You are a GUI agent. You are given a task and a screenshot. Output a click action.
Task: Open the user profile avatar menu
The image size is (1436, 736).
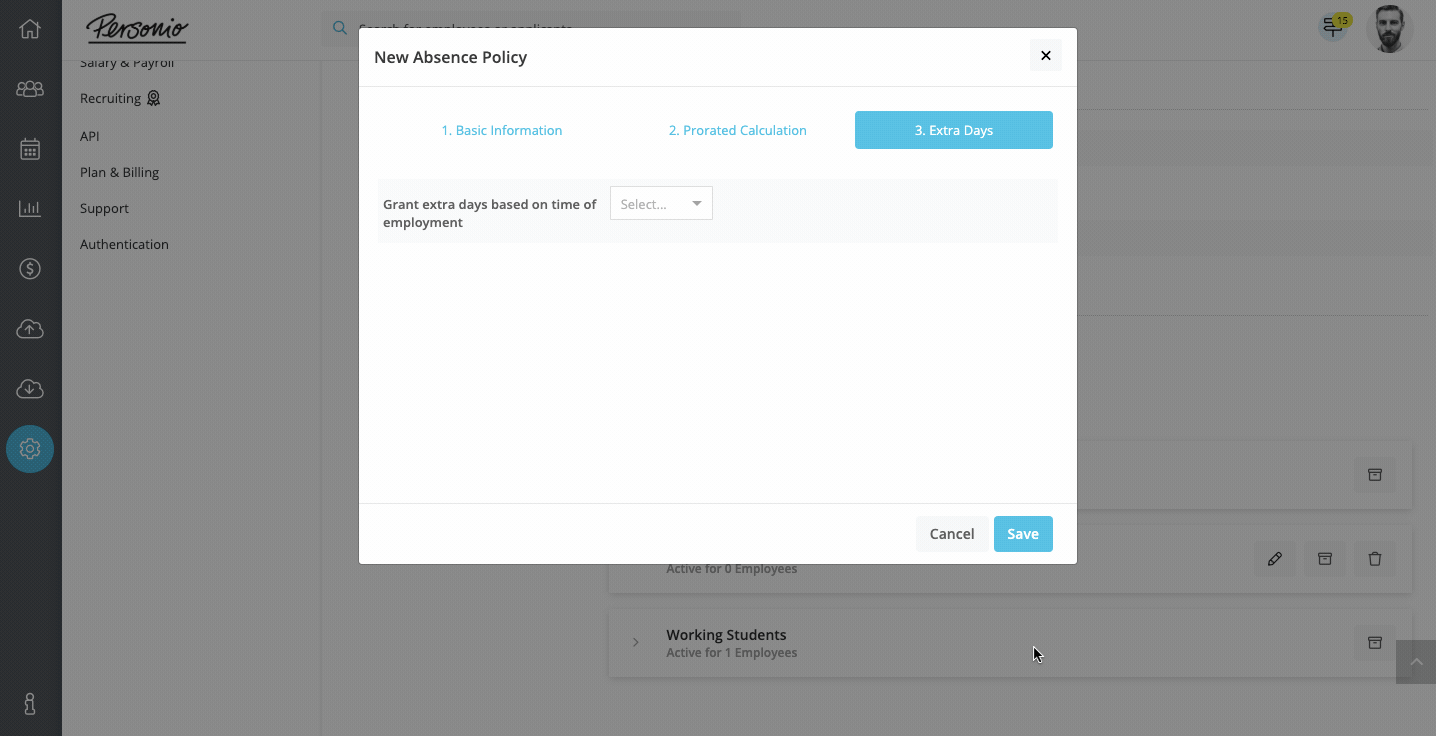click(x=1390, y=29)
